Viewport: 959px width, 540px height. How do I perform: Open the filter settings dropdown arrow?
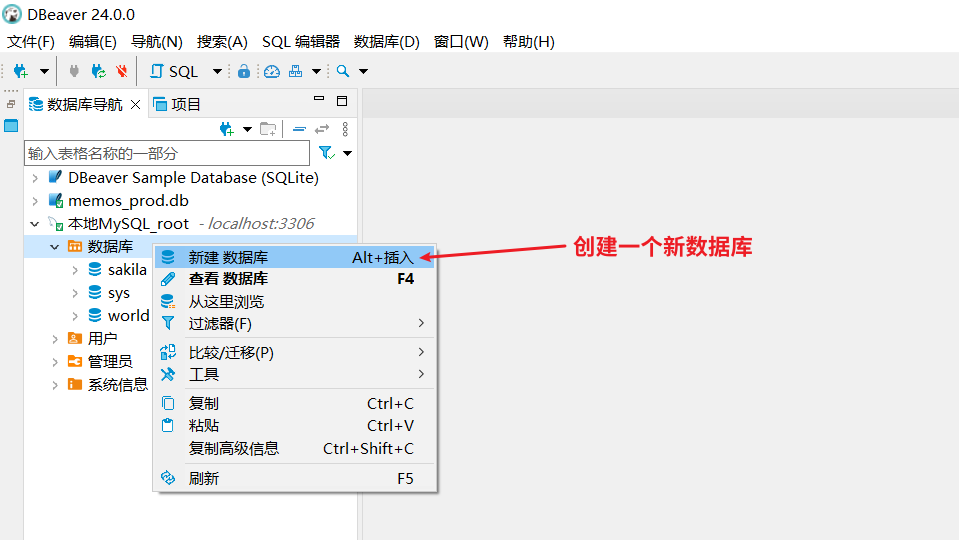tap(347, 153)
